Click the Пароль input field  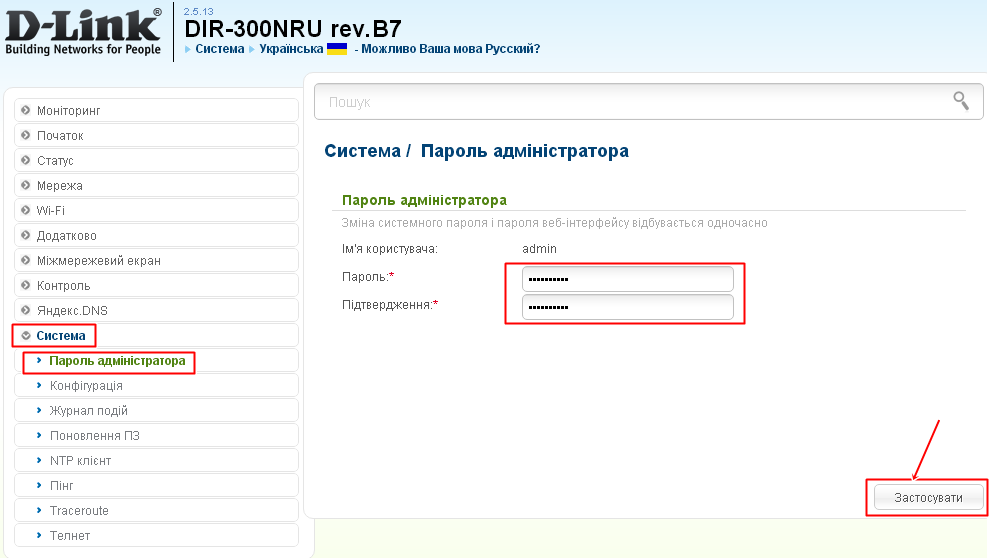(628, 279)
